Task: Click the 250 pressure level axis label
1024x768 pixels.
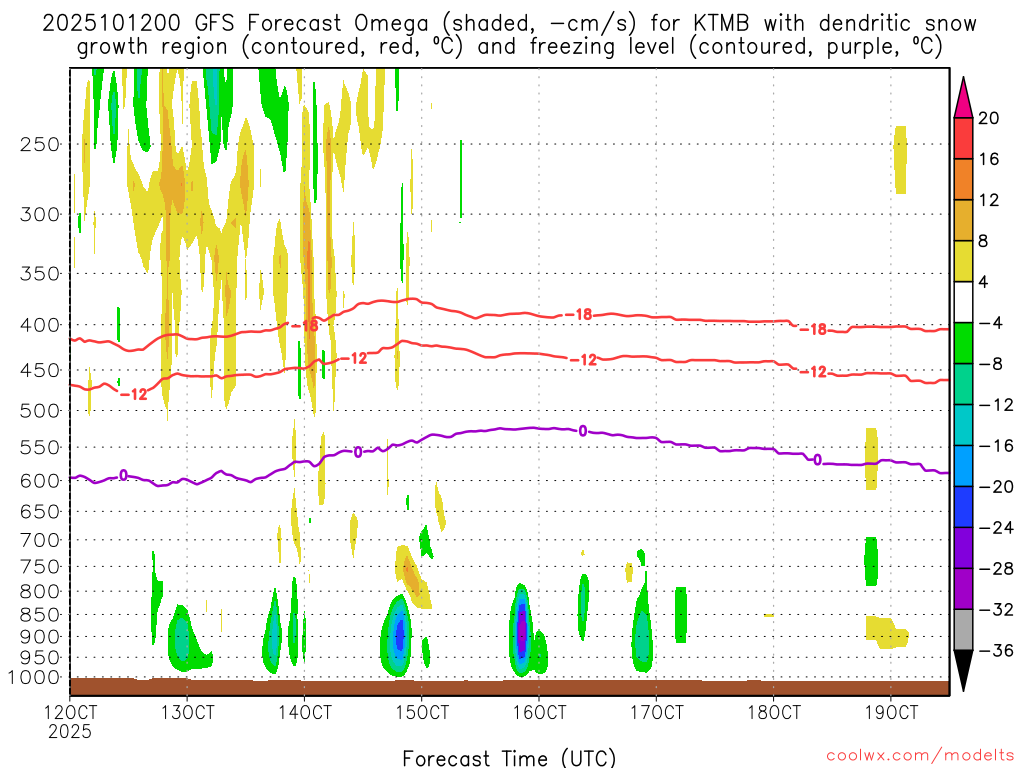Action: click(39, 144)
